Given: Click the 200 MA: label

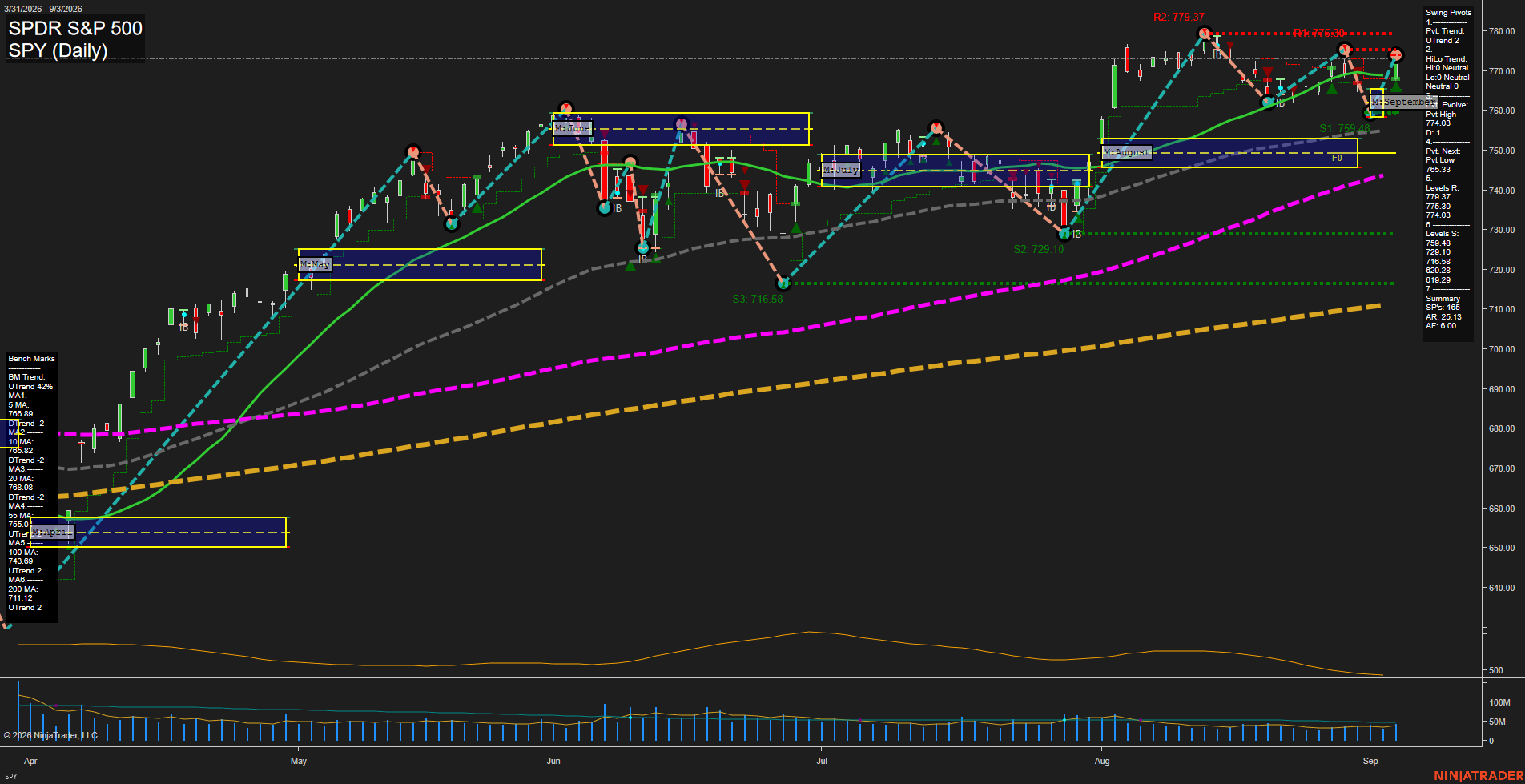Looking at the screenshot, I should 23,589.
